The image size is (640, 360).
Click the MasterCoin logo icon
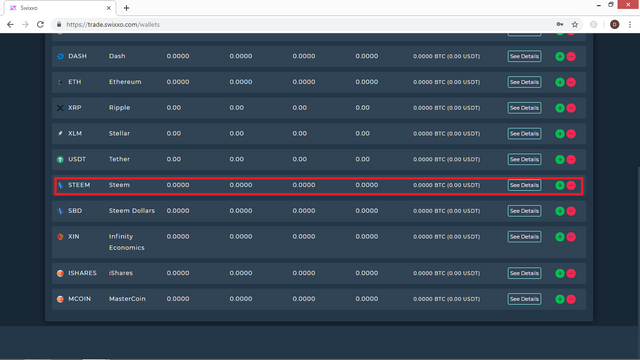tap(60, 299)
